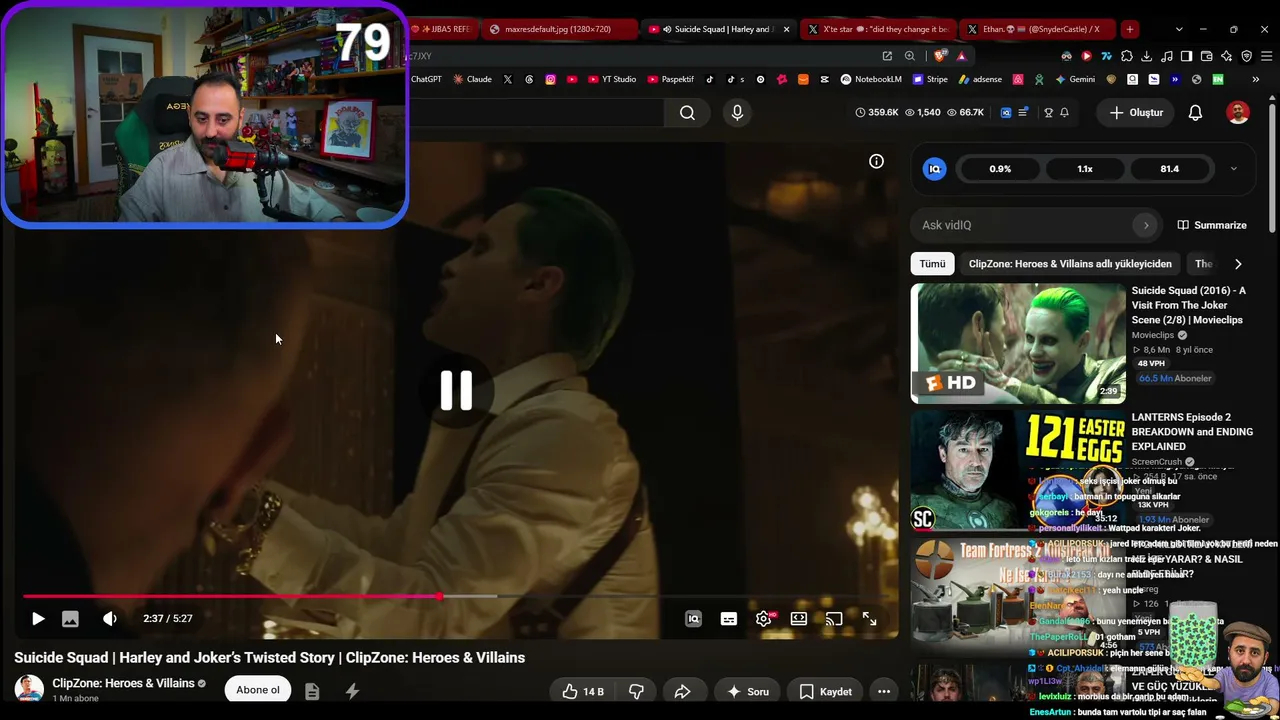Open browser downloads icon
1280x720 pixels.
pyautogui.click(x=1146, y=56)
